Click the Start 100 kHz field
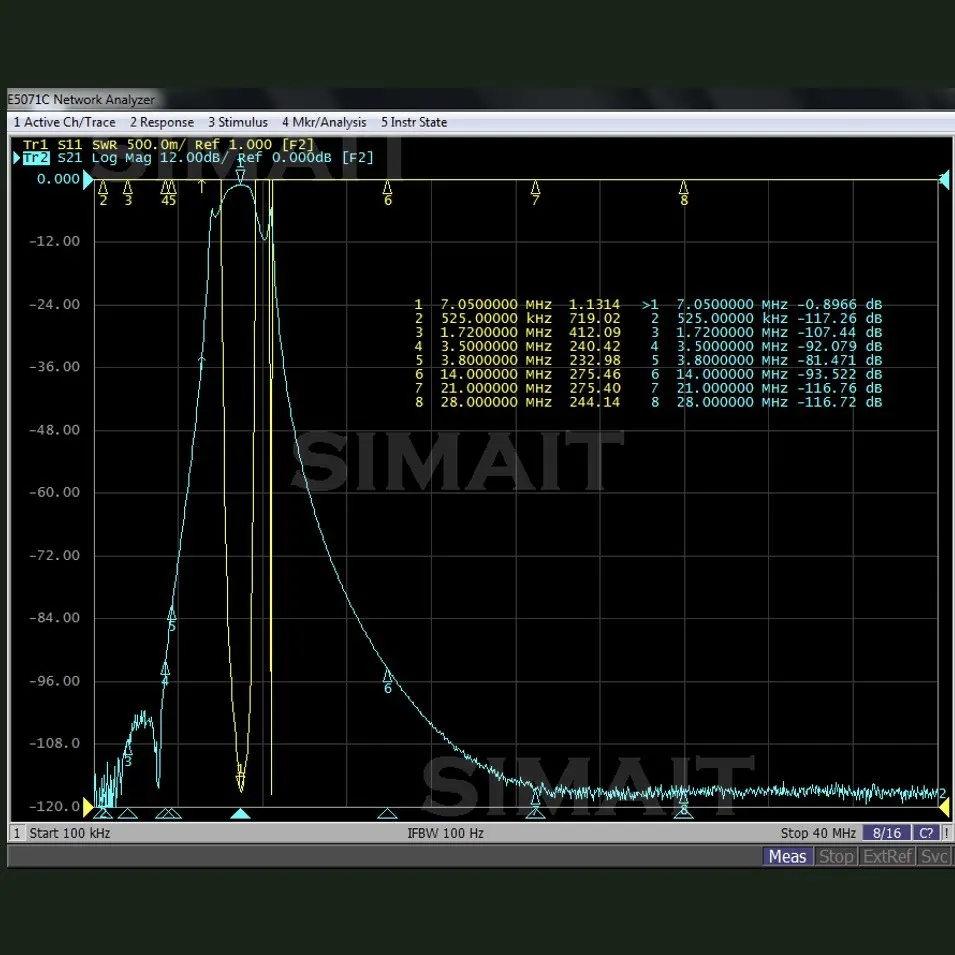This screenshot has width=955, height=955. tap(69, 833)
